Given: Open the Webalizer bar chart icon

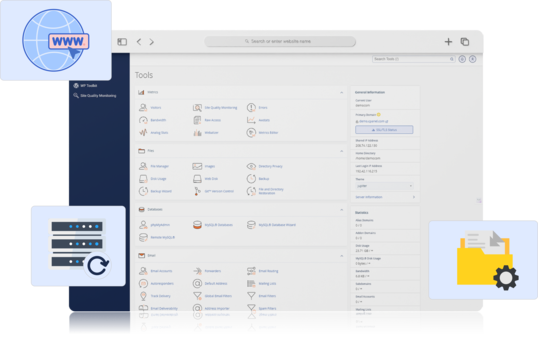Looking at the screenshot, I should point(197,132).
